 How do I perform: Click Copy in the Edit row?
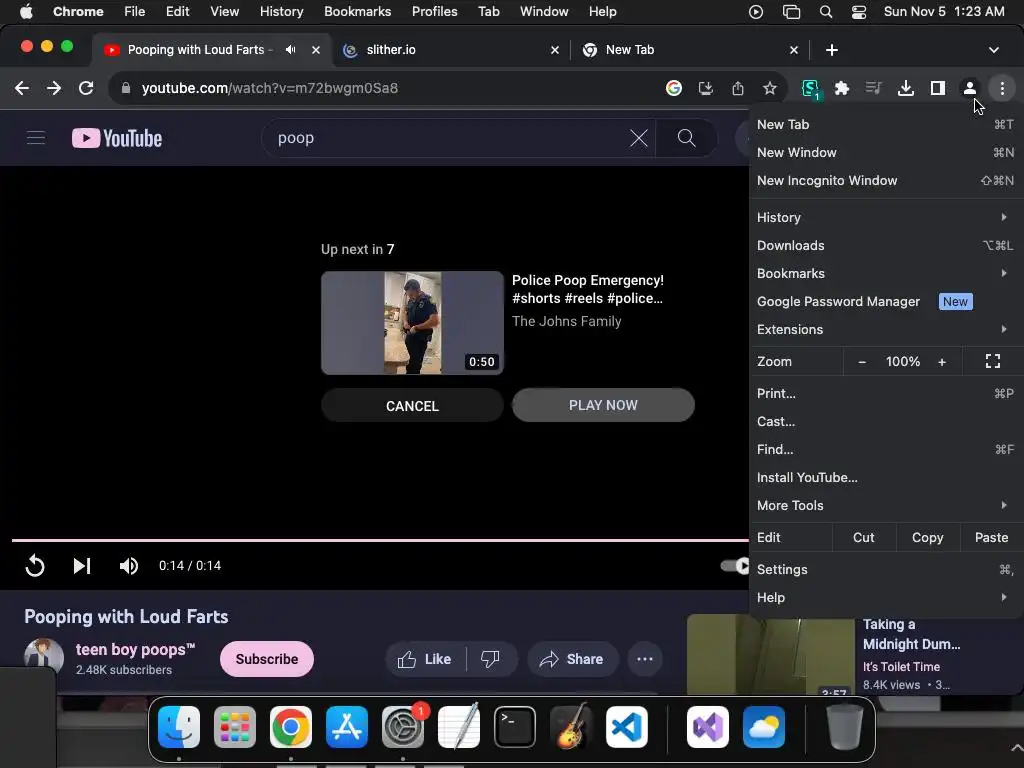click(x=927, y=537)
